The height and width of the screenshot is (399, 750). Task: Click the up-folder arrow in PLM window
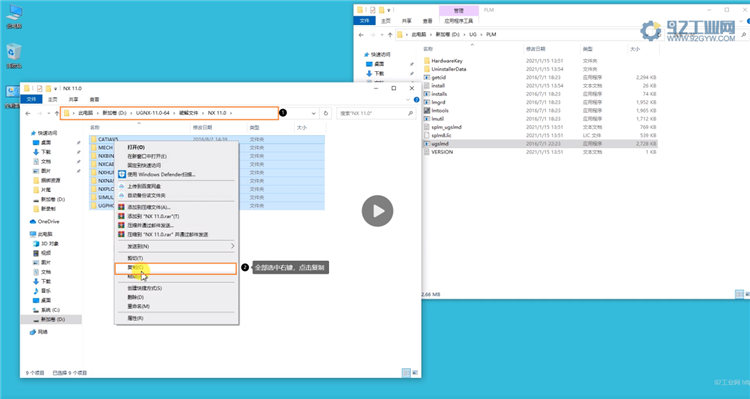point(390,35)
